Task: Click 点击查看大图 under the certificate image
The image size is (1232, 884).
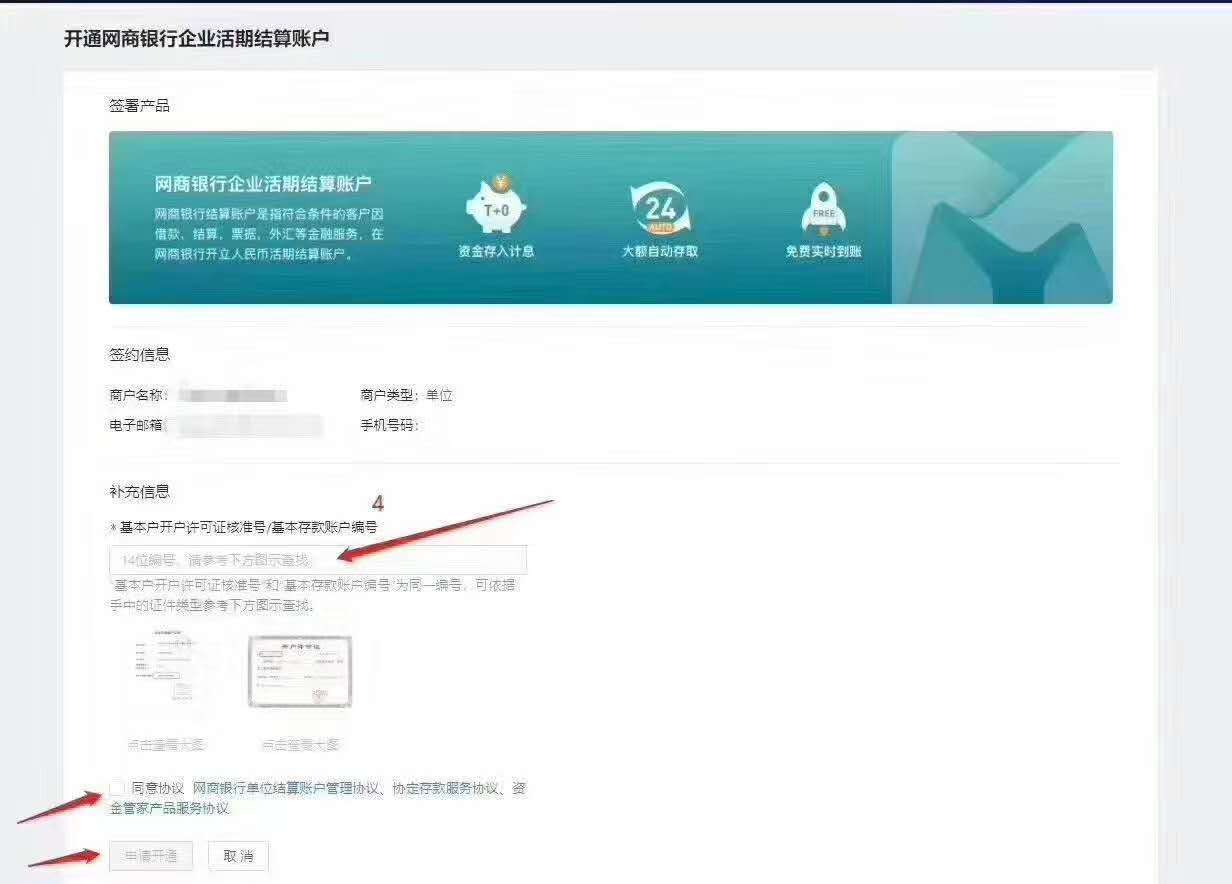Action: pos(300,745)
